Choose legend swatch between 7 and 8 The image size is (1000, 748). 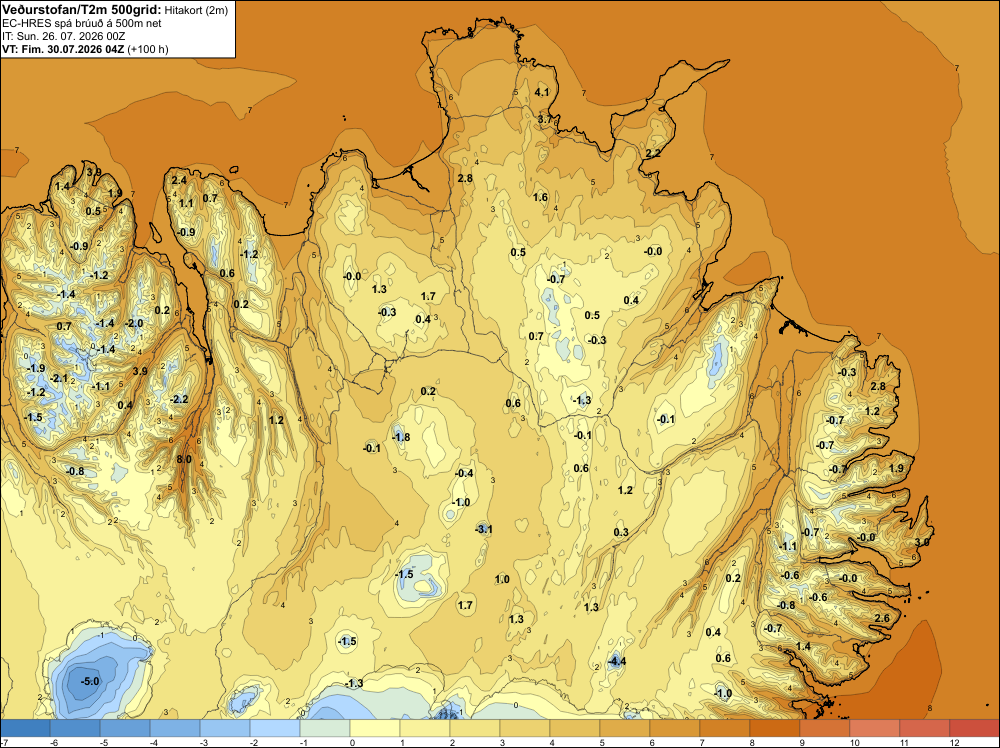tap(724, 728)
